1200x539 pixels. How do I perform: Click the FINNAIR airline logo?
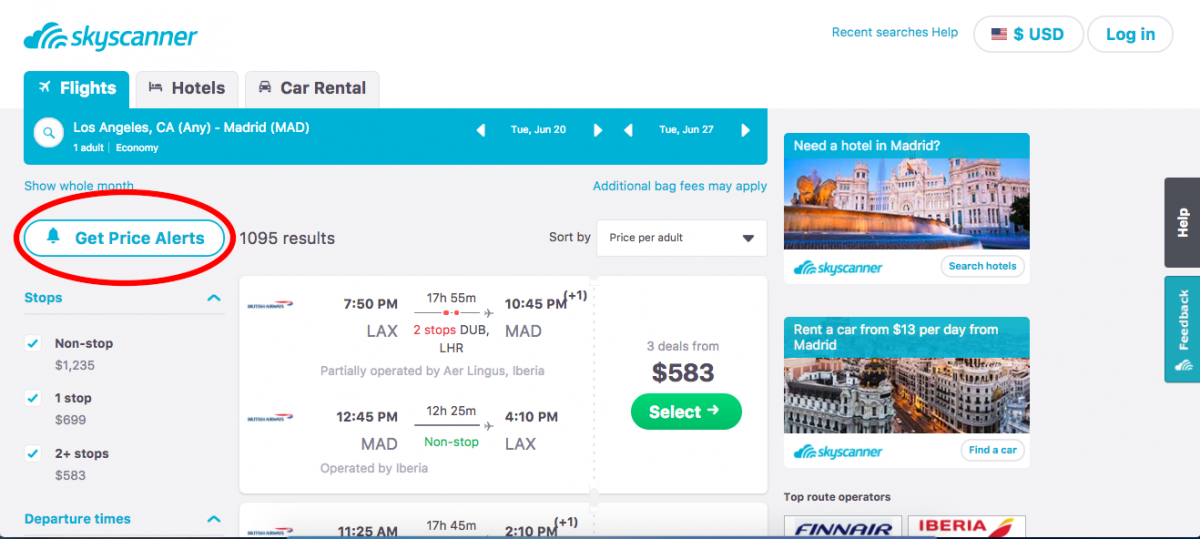coord(843,526)
